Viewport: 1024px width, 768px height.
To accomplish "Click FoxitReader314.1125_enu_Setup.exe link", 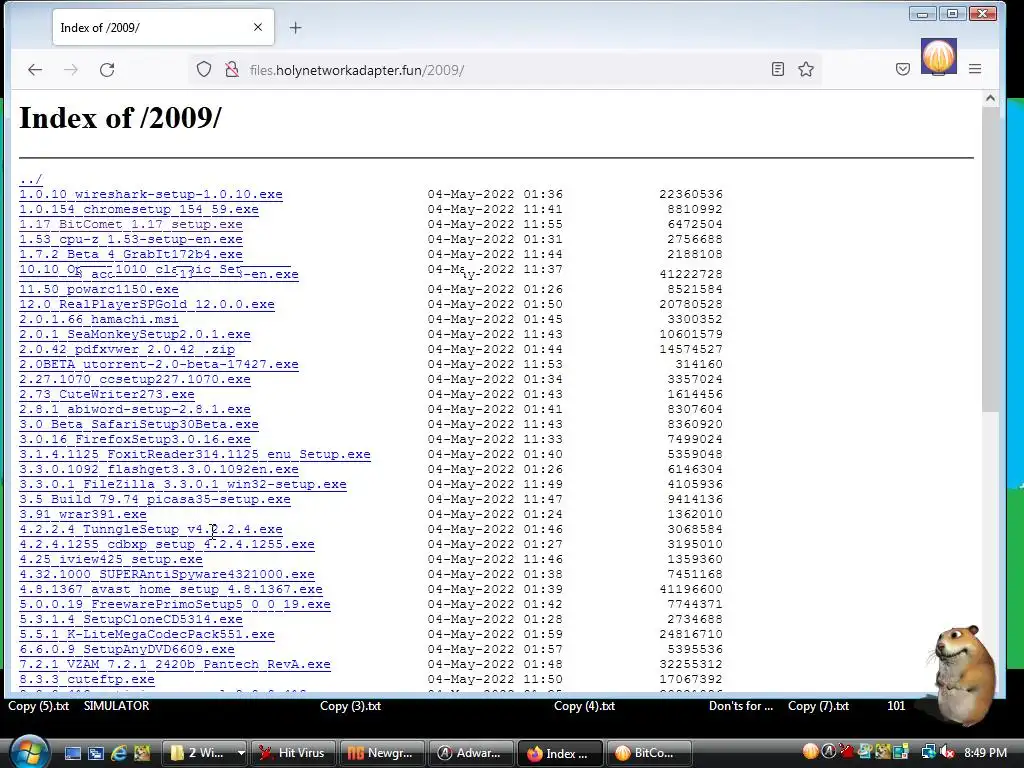I will pyautogui.click(x=195, y=454).
